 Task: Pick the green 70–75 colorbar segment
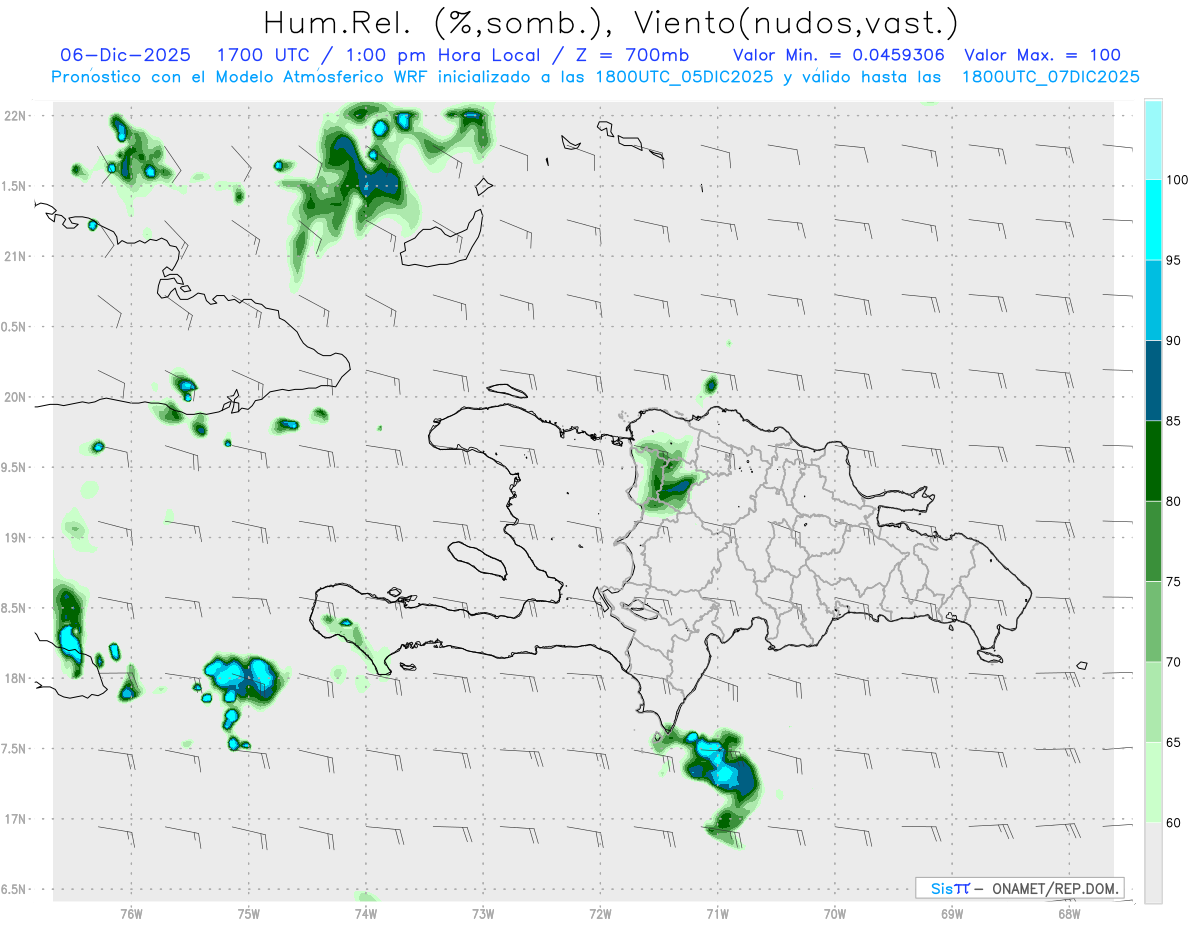(x=1153, y=622)
